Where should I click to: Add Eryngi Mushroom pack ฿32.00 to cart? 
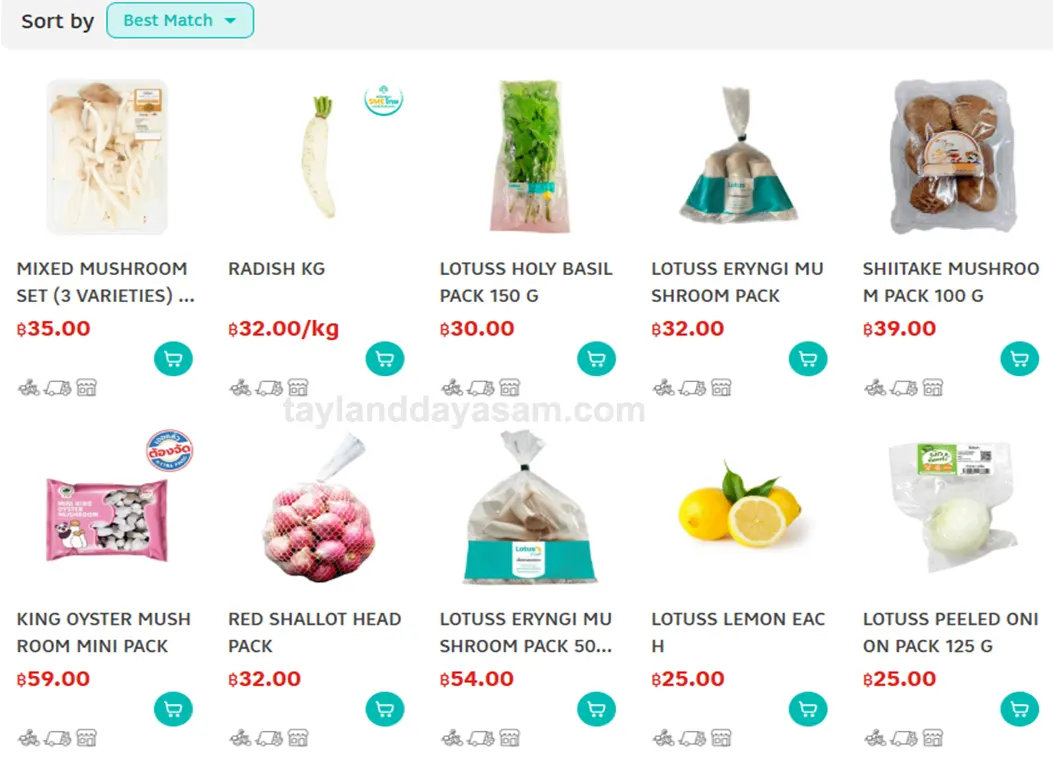pyautogui.click(x=808, y=359)
